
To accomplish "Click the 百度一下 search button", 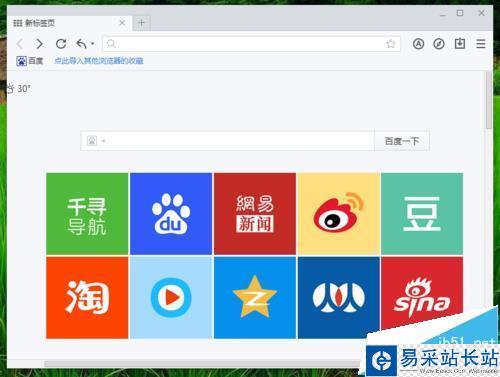I will (402, 141).
